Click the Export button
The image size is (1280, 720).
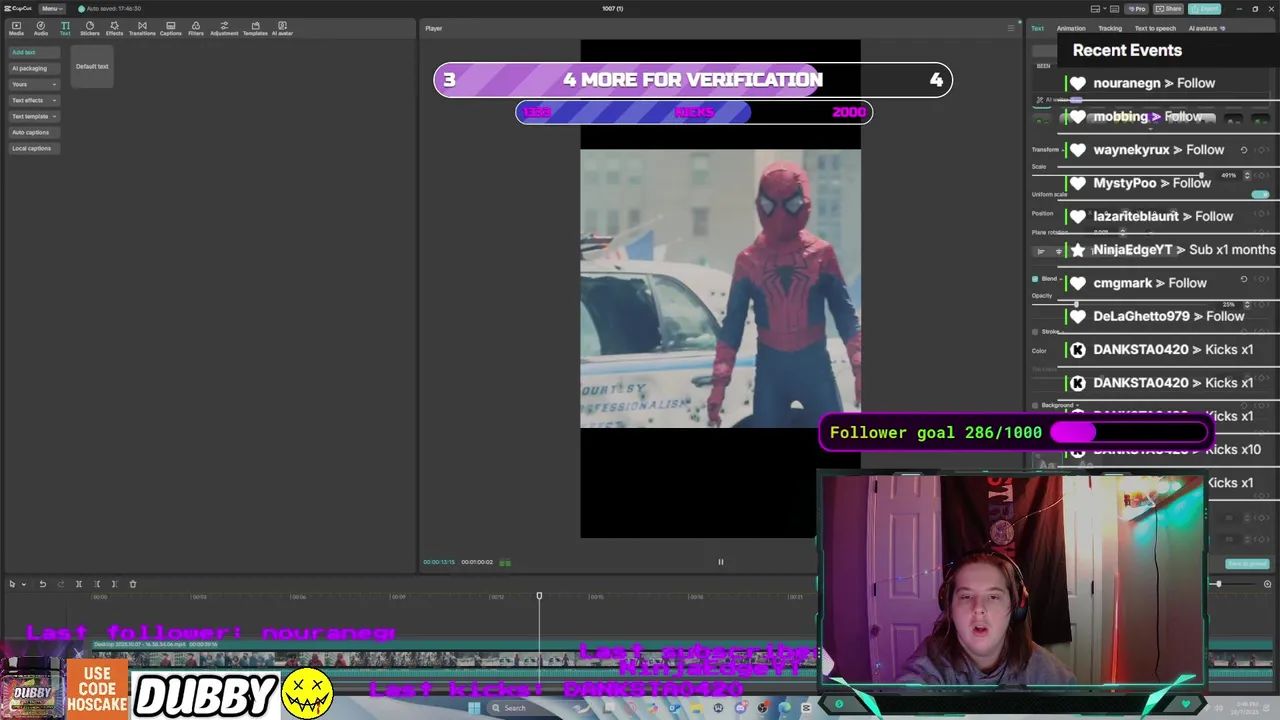tap(1206, 8)
